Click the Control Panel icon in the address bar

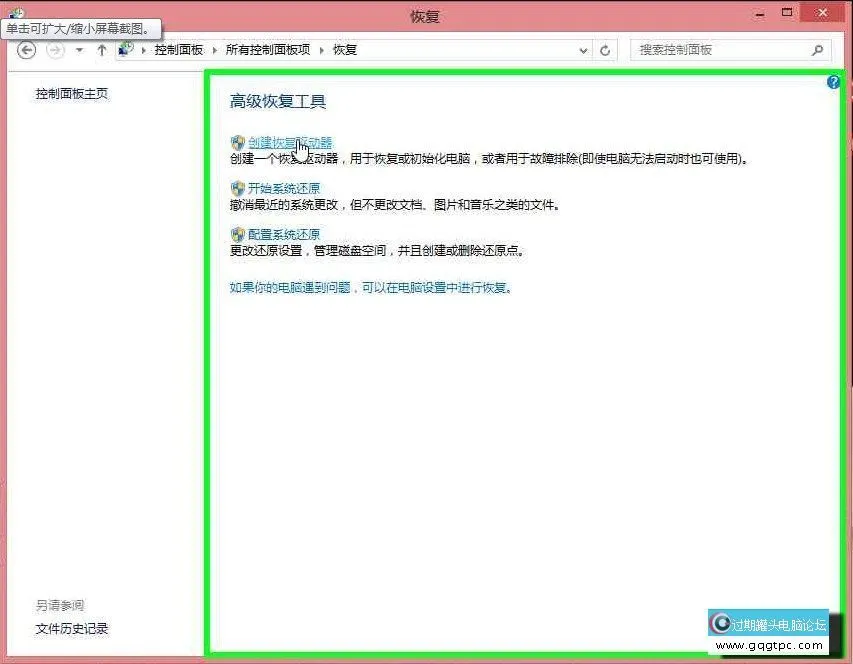124,48
